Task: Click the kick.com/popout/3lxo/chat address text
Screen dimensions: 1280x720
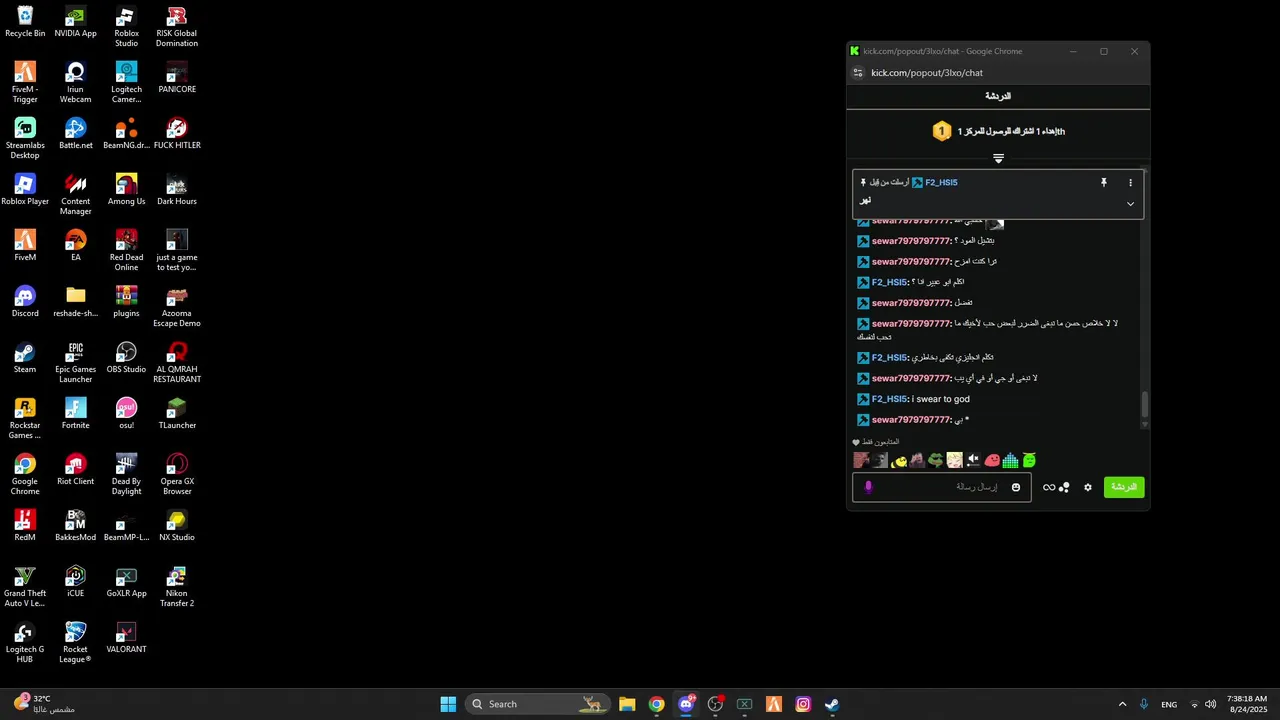Action: click(927, 73)
